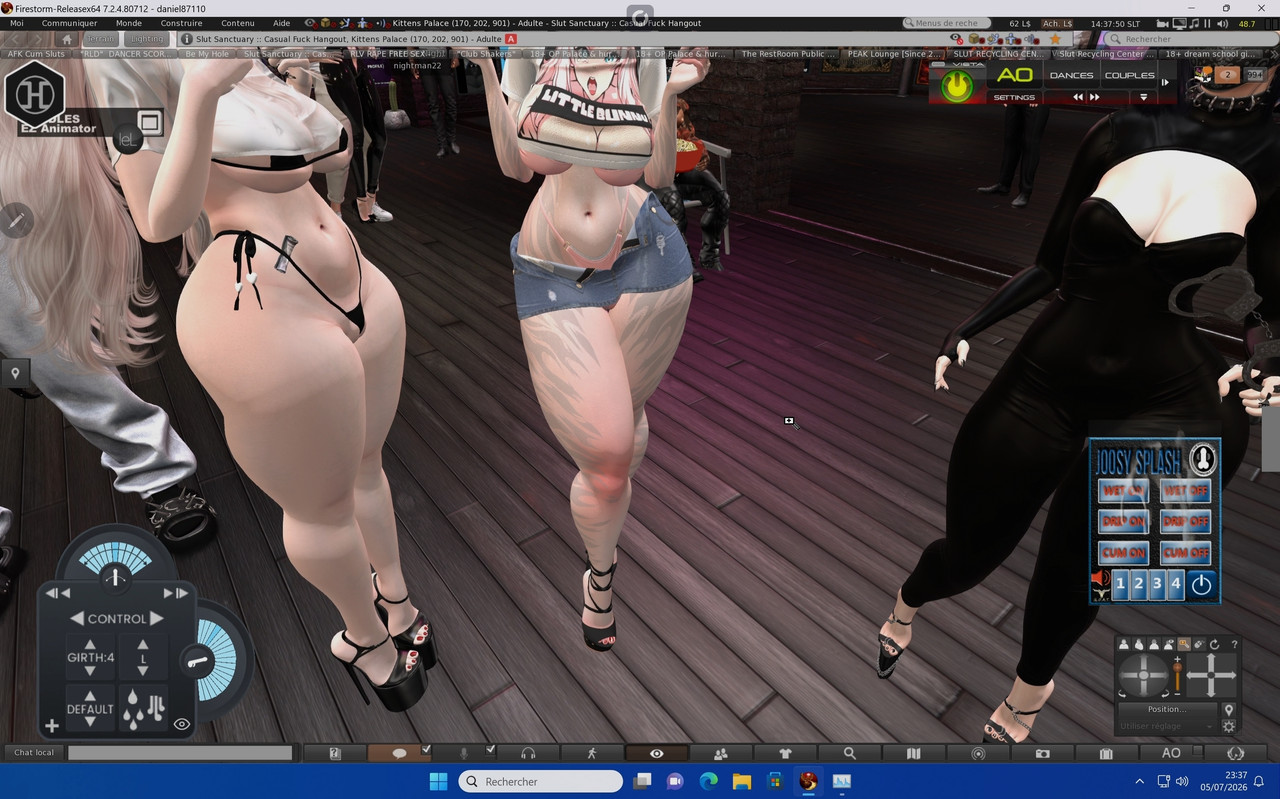Click the green Vista AO power button
1280x799 pixels.
point(957,87)
